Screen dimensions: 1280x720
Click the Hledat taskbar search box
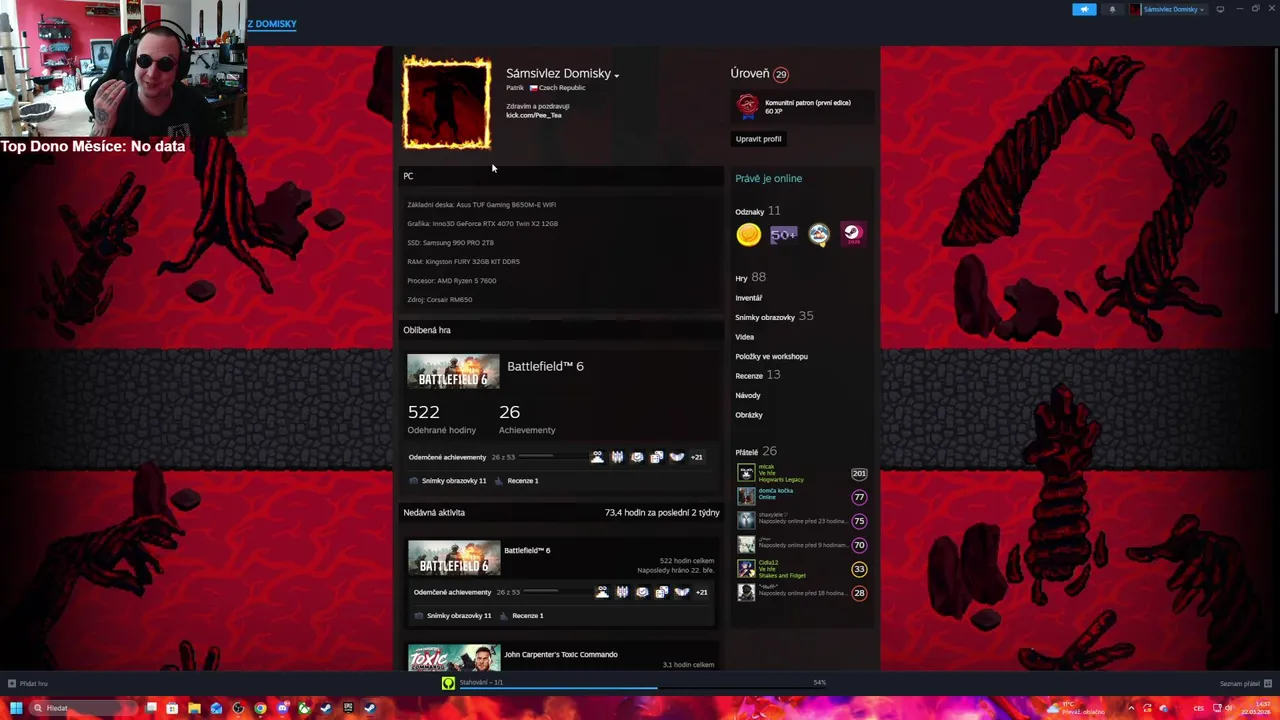(83, 708)
